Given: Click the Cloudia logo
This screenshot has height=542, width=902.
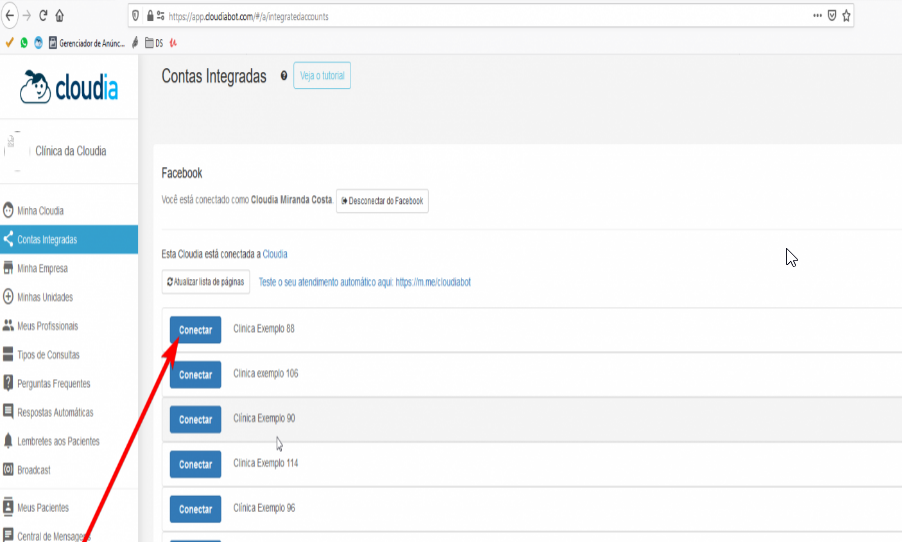Looking at the screenshot, I should 69,87.
